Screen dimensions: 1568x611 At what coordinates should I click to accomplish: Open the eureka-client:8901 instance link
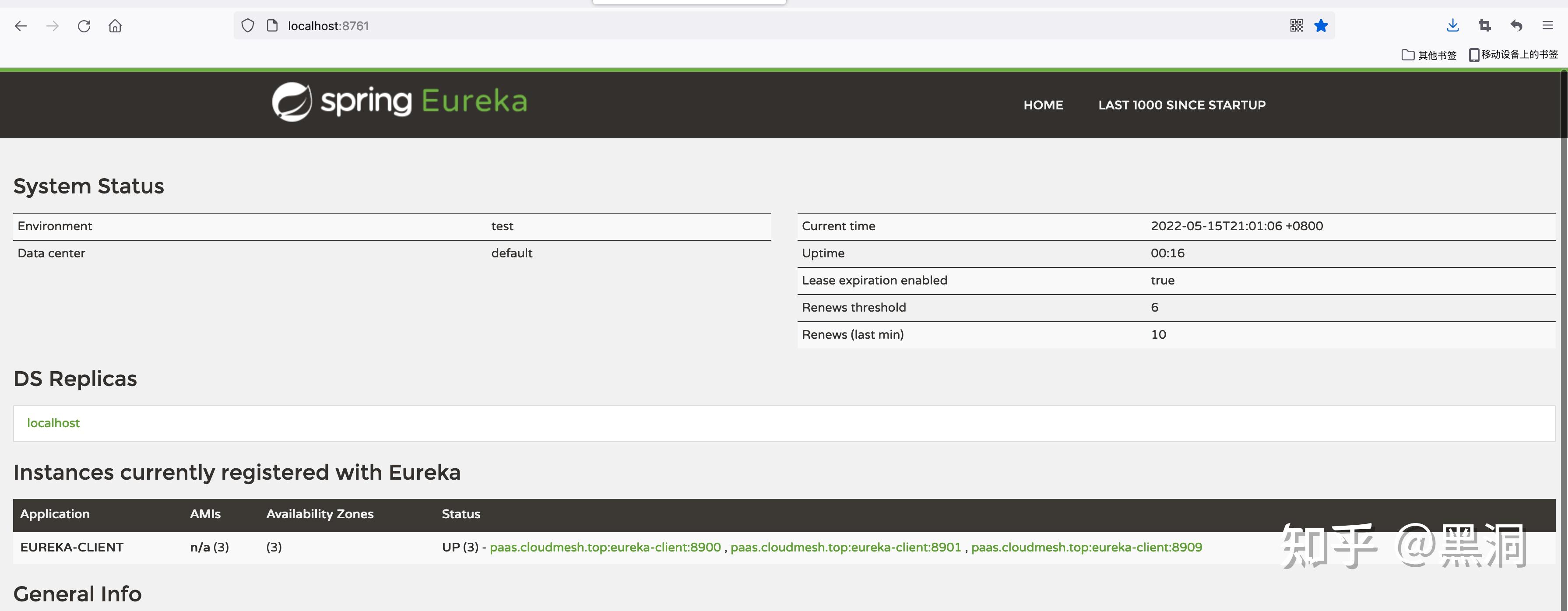coord(845,547)
